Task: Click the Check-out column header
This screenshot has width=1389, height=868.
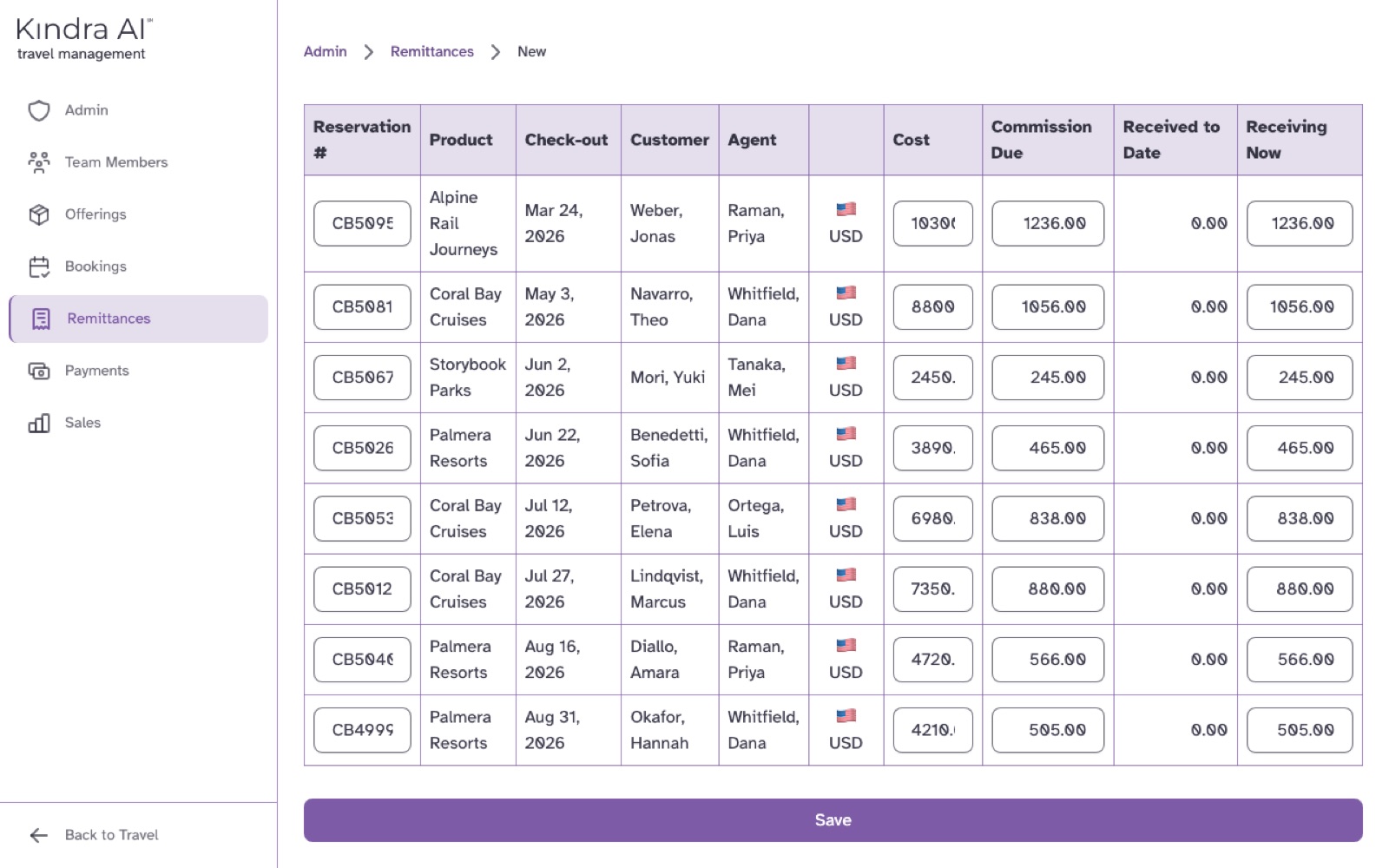Action: [x=568, y=140]
